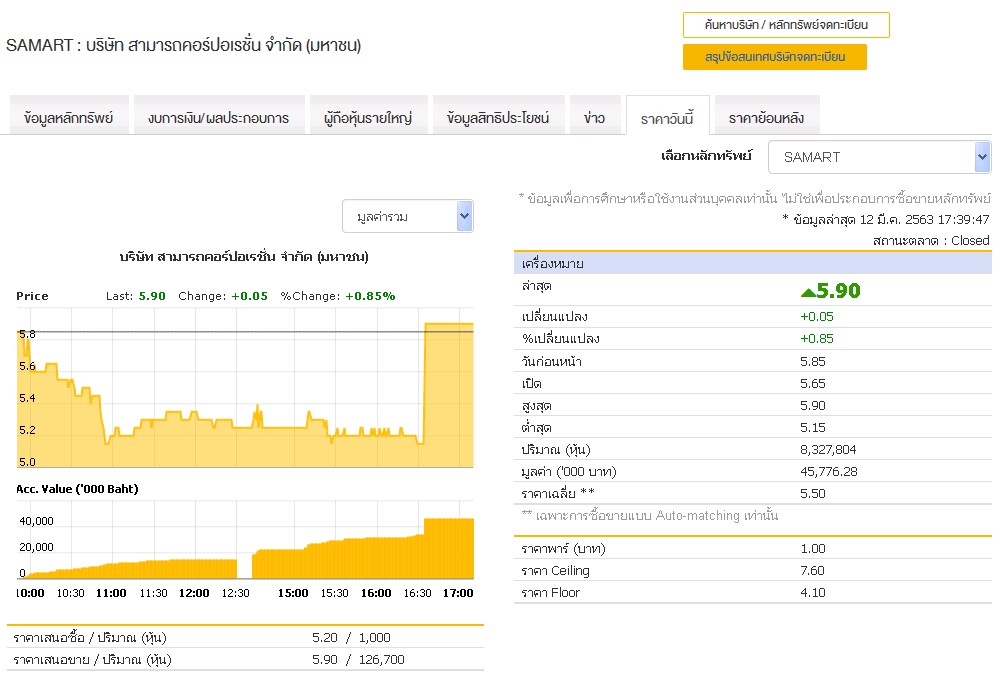Go to the ผู้ถือหุ้นรายใหญ่ tab
This screenshot has height=692, width=995.
click(368, 117)
